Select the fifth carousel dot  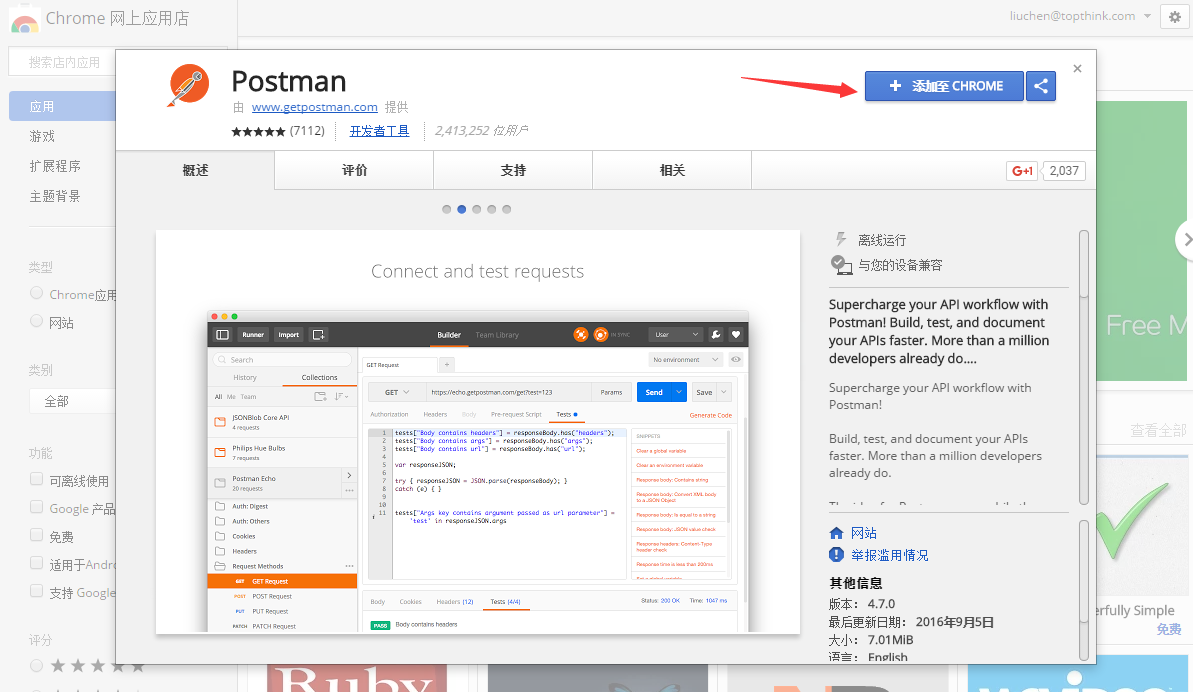(507, 209)
